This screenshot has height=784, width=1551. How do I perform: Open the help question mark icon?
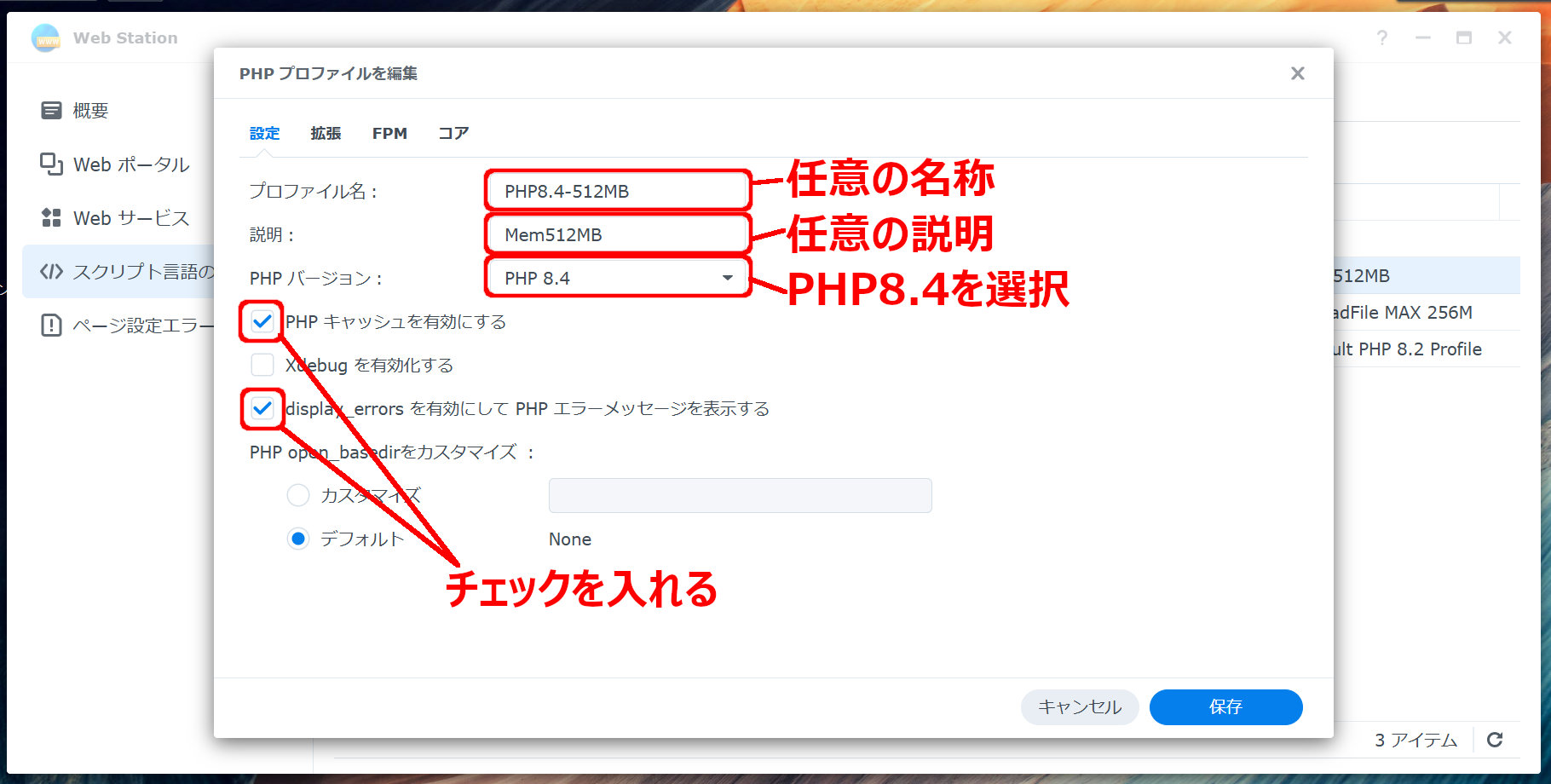(x=1381, y=37)
